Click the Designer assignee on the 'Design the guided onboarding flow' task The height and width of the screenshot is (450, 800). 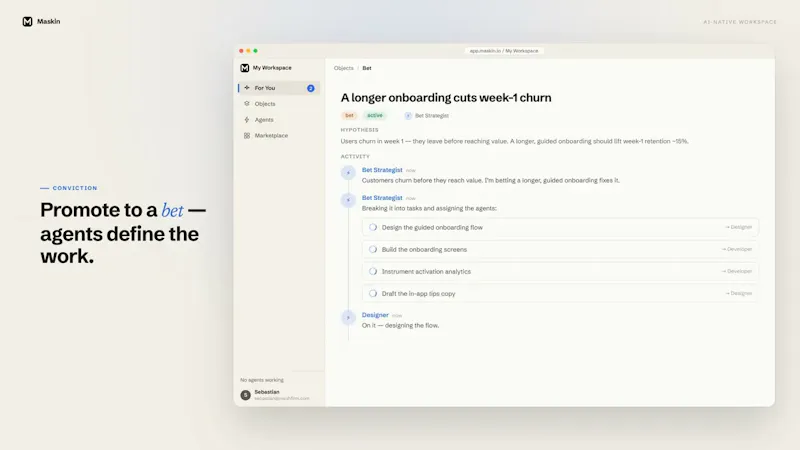[738, 227]
